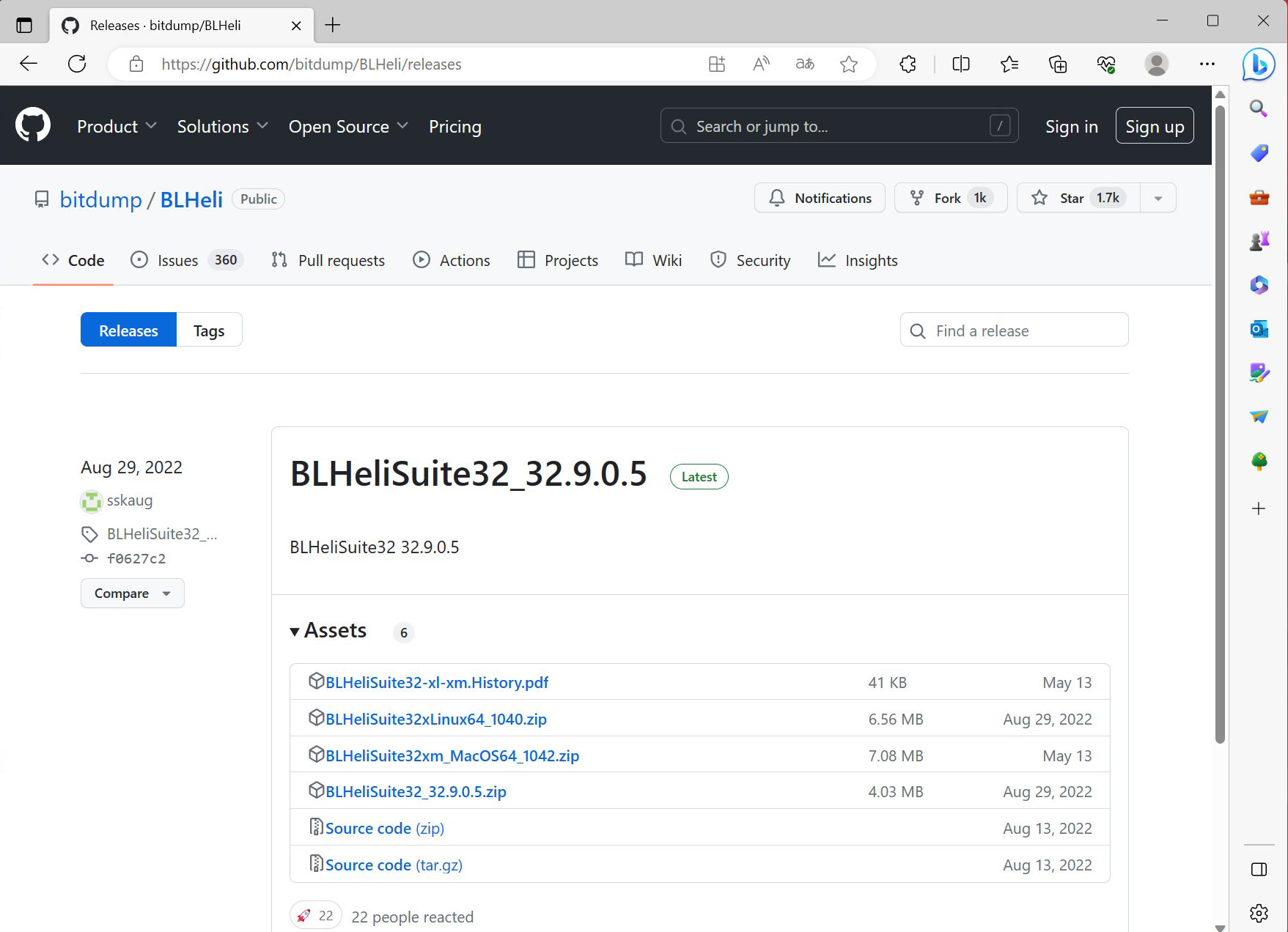Open the Code tab
This screenshot has width=1288, height=932.
(x=73, y=260)
